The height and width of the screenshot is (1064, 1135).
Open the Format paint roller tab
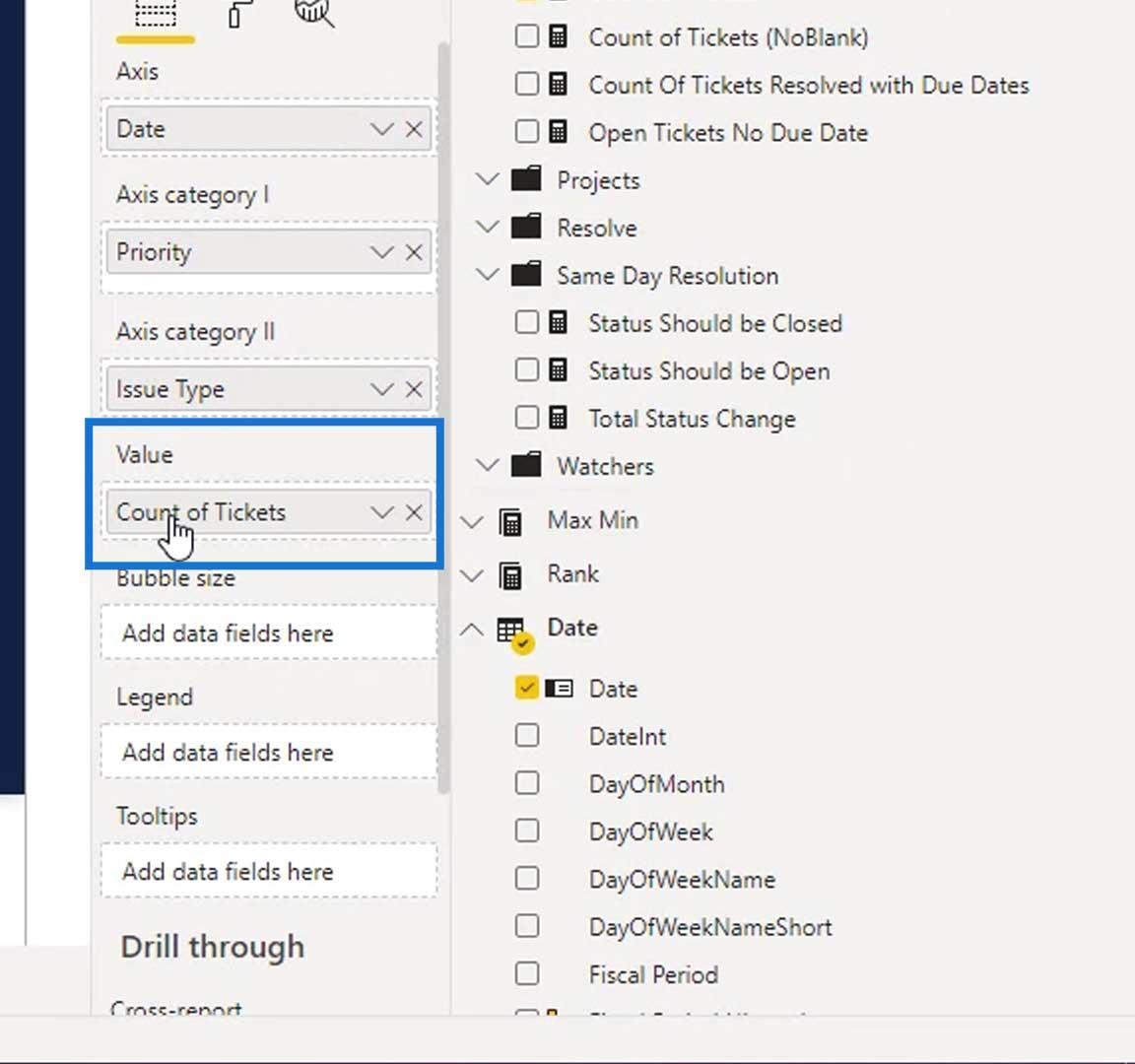click(x=241, y=15)
